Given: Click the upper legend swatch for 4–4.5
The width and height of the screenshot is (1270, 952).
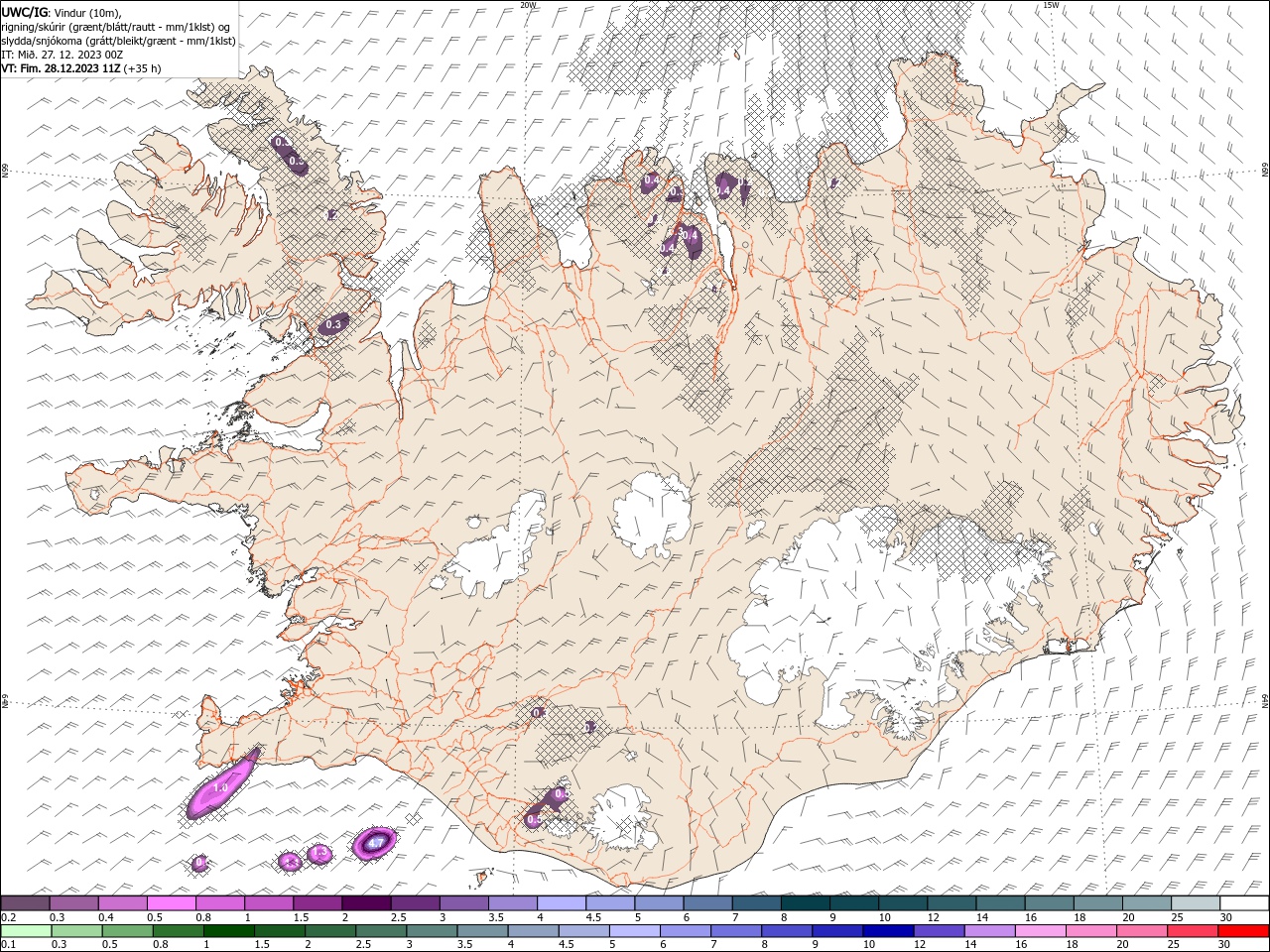Looking at the screenshot, I should click(x=561, y=903).
